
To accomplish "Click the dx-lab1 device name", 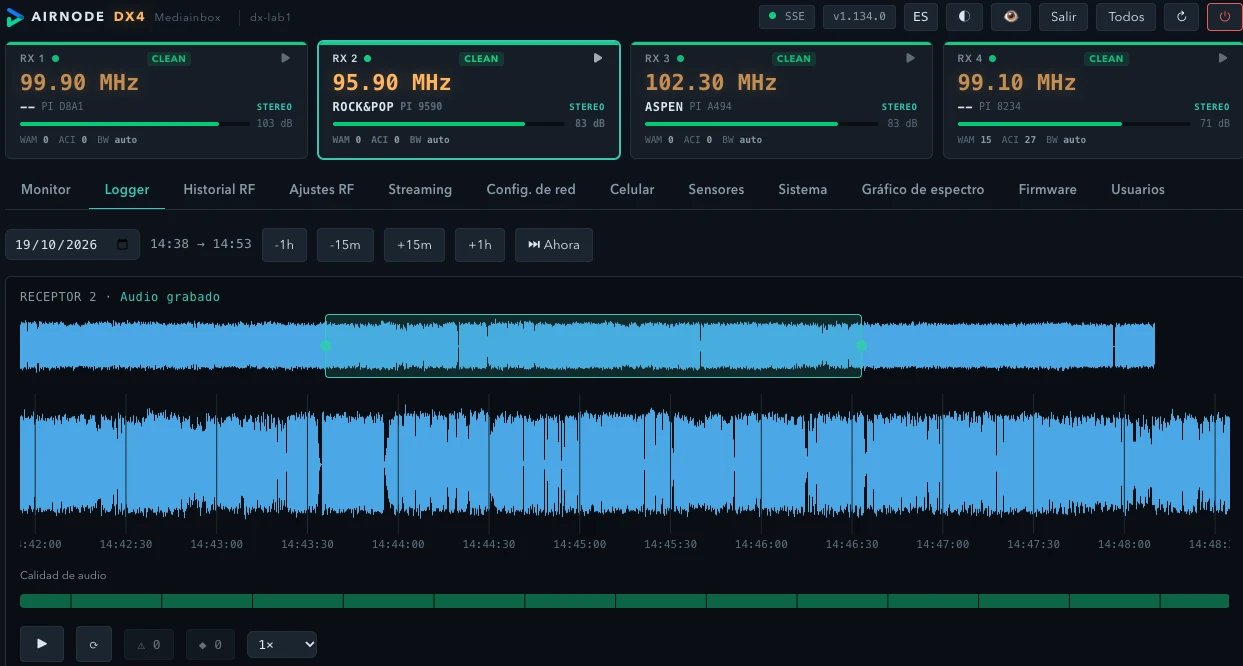I will 270,17.
